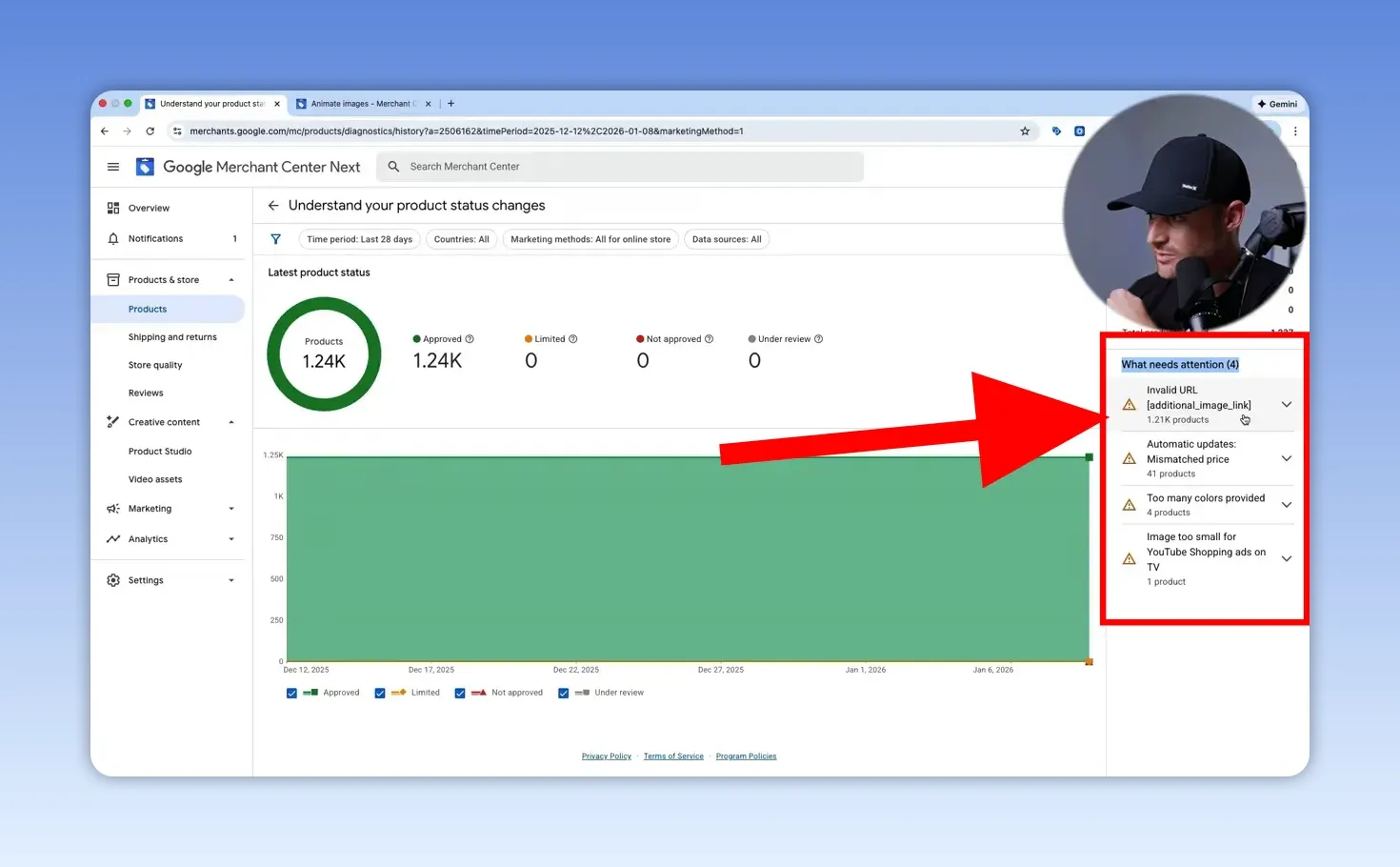Reload the page with the refresh icon
Viewport: 1400px width, 867px height.
(150, 131)
